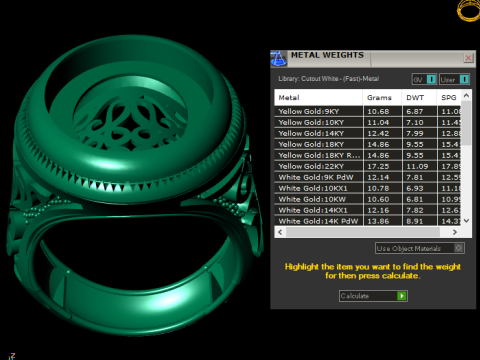Select the Yellow Gold:9KY row
Screen dimensions: 480x360
pos(368,111)
